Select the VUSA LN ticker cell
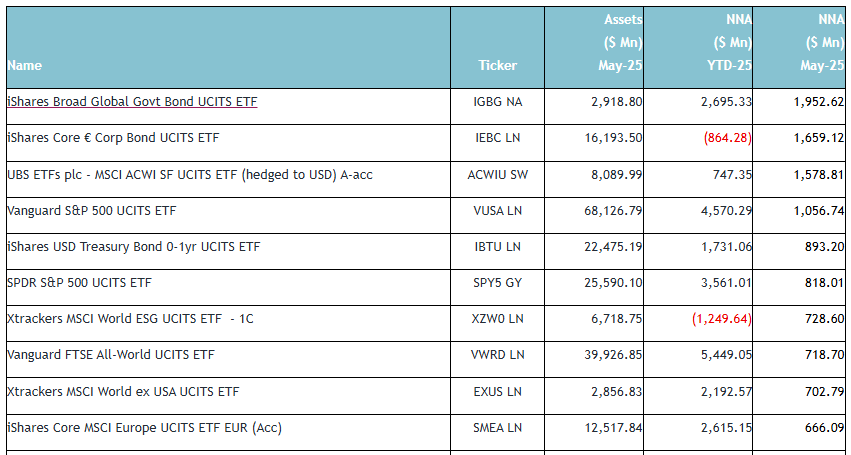851x455 pixels. (497, 211)
